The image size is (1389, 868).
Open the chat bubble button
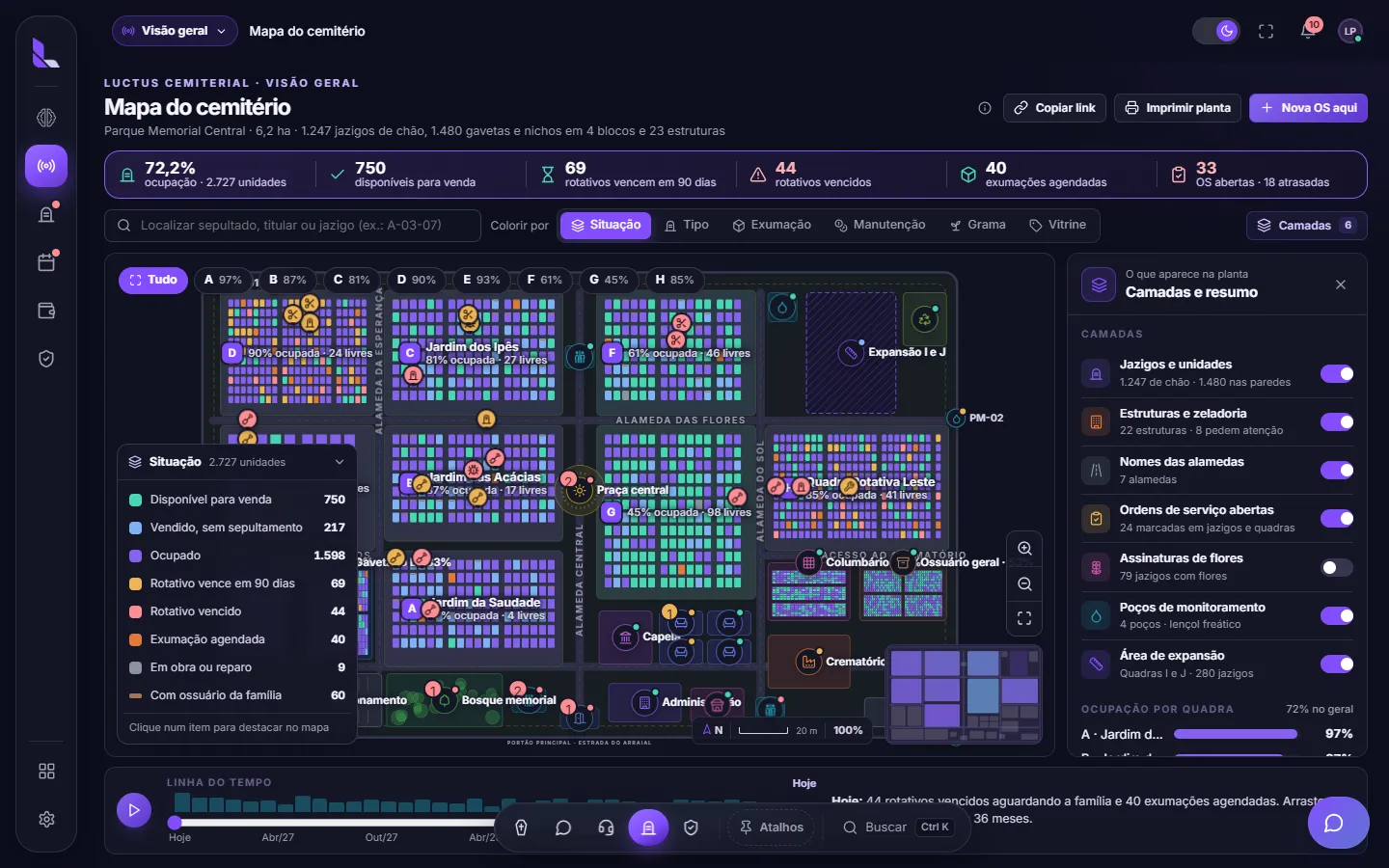pos(1338,823)
